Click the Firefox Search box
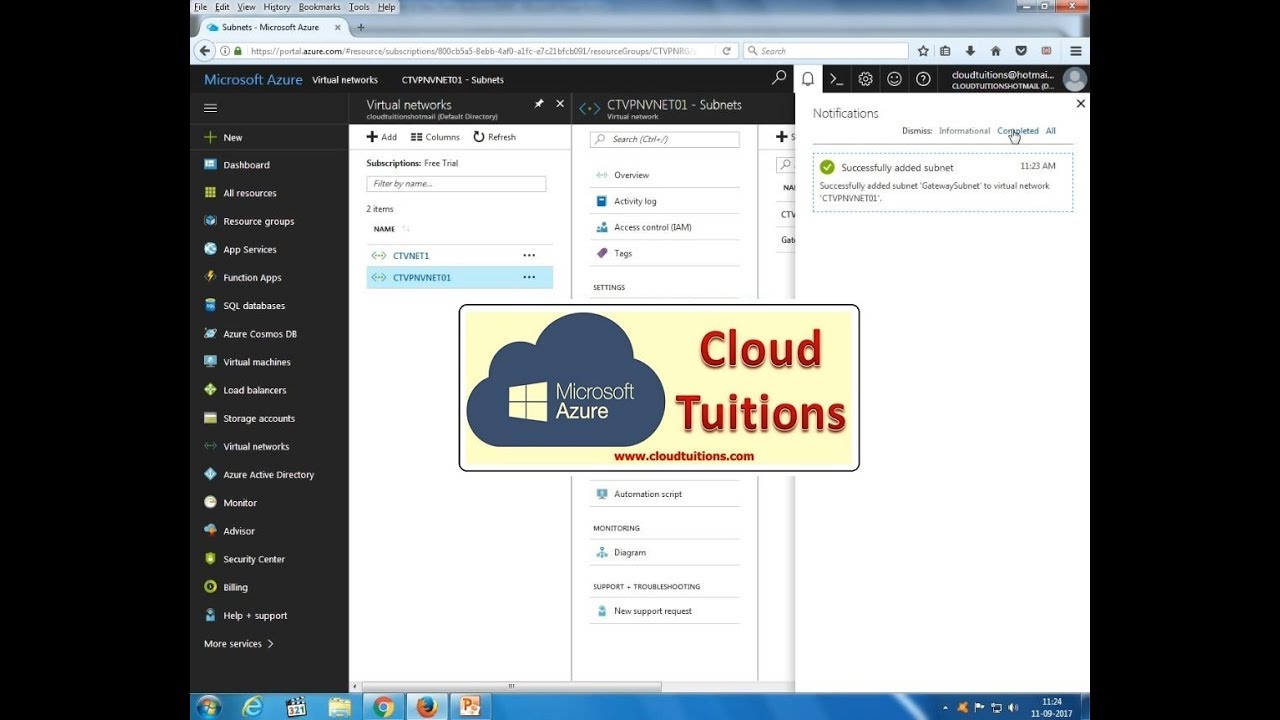The image size is (1280, 720). pos(826,51)
